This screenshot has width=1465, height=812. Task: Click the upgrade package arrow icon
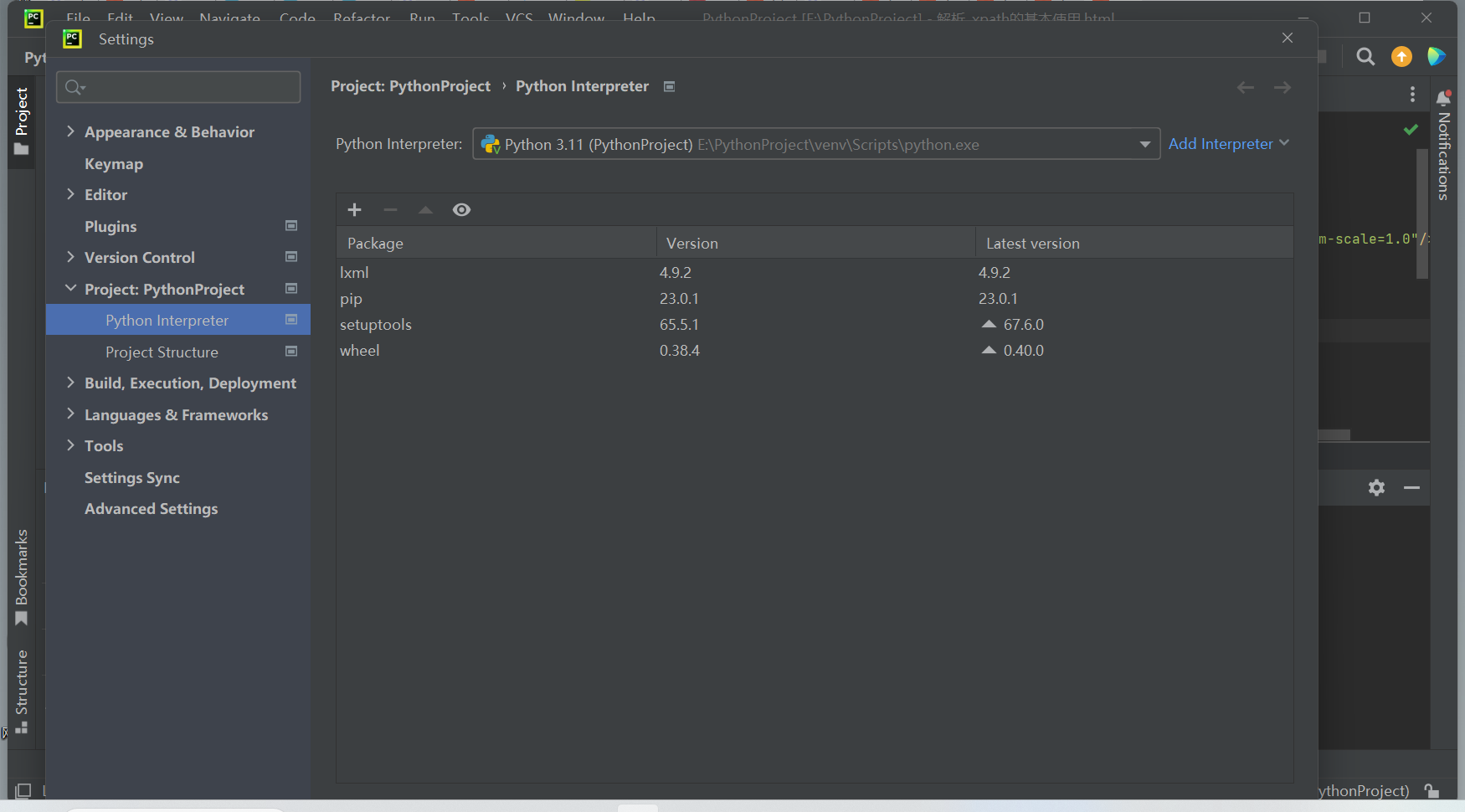(424, 209)
